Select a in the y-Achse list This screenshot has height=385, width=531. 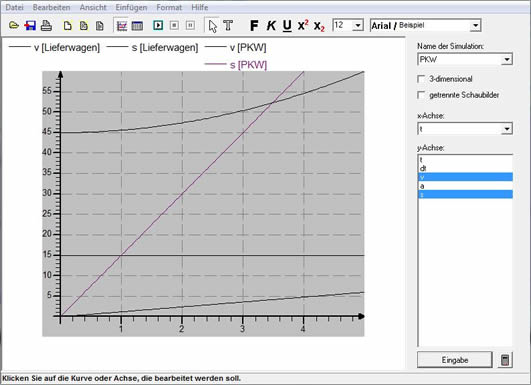coord(465,186)
